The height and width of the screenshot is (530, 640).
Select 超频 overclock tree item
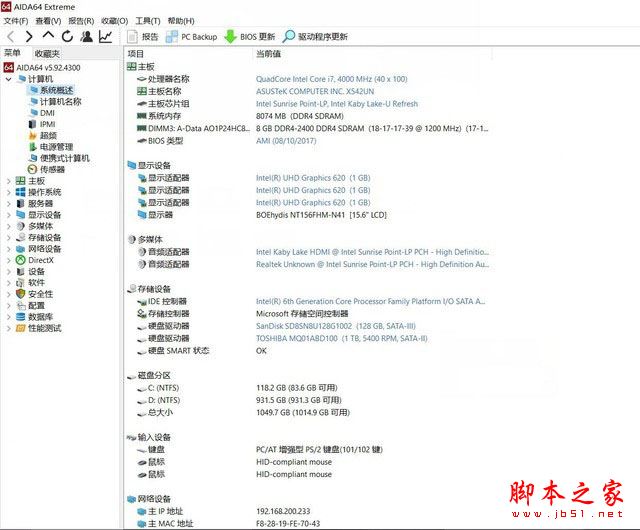(43, 136)
